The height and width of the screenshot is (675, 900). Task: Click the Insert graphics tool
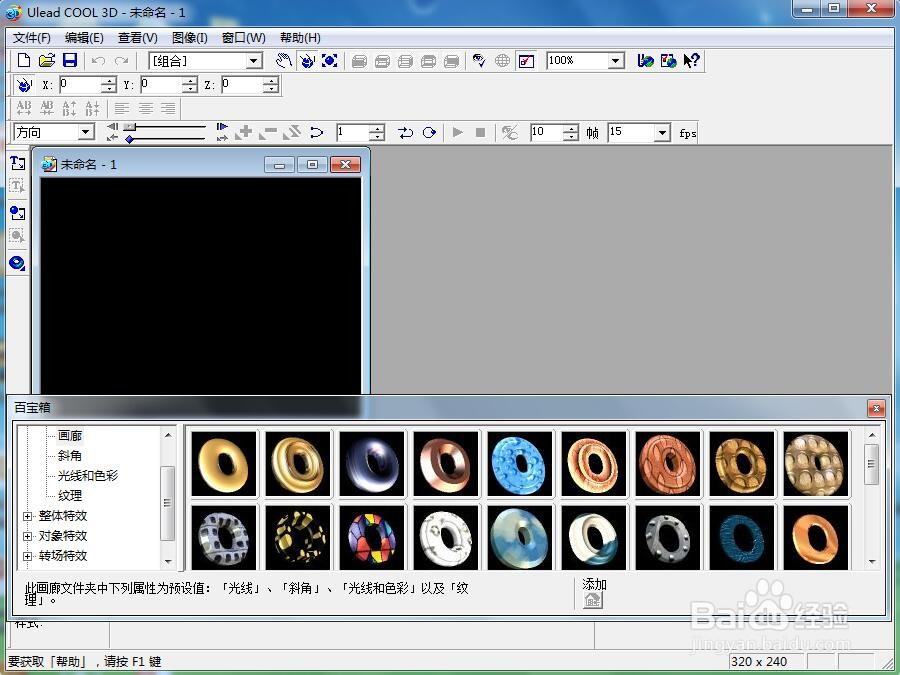17,214
